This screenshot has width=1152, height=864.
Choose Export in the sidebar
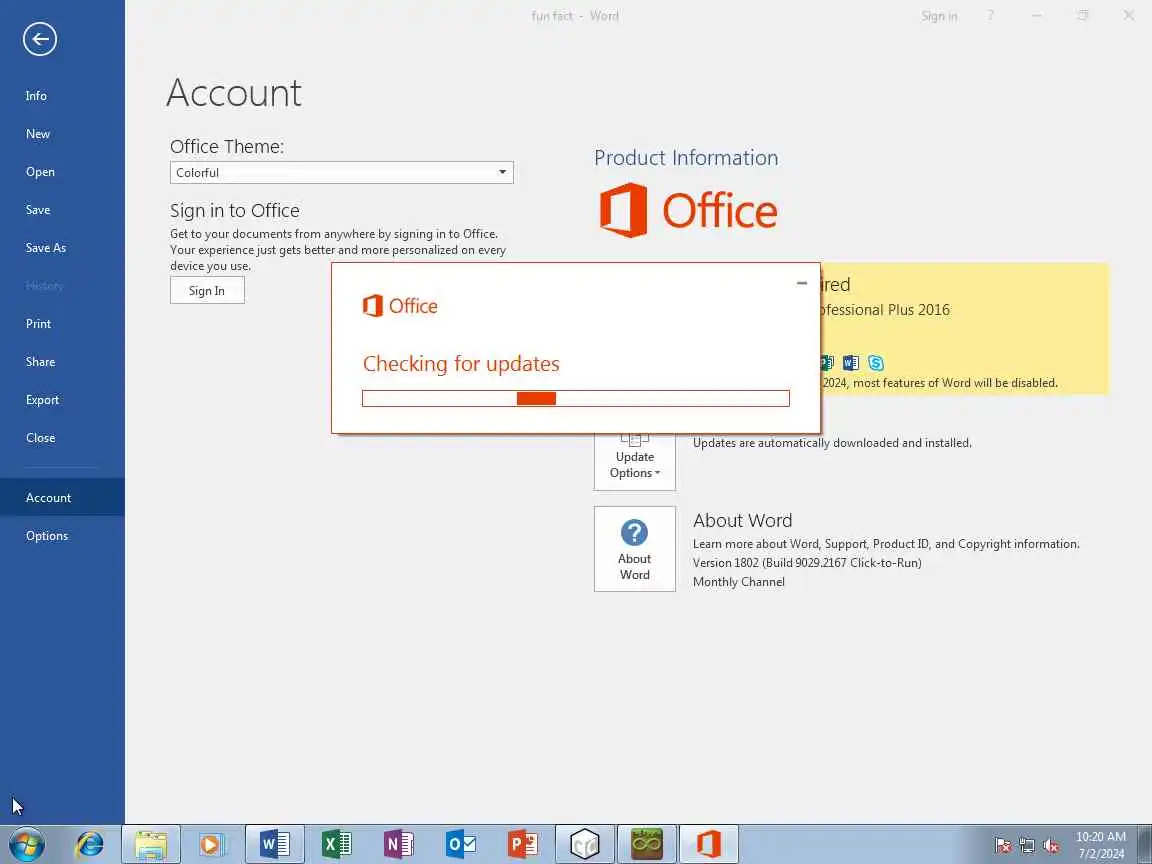42,400
